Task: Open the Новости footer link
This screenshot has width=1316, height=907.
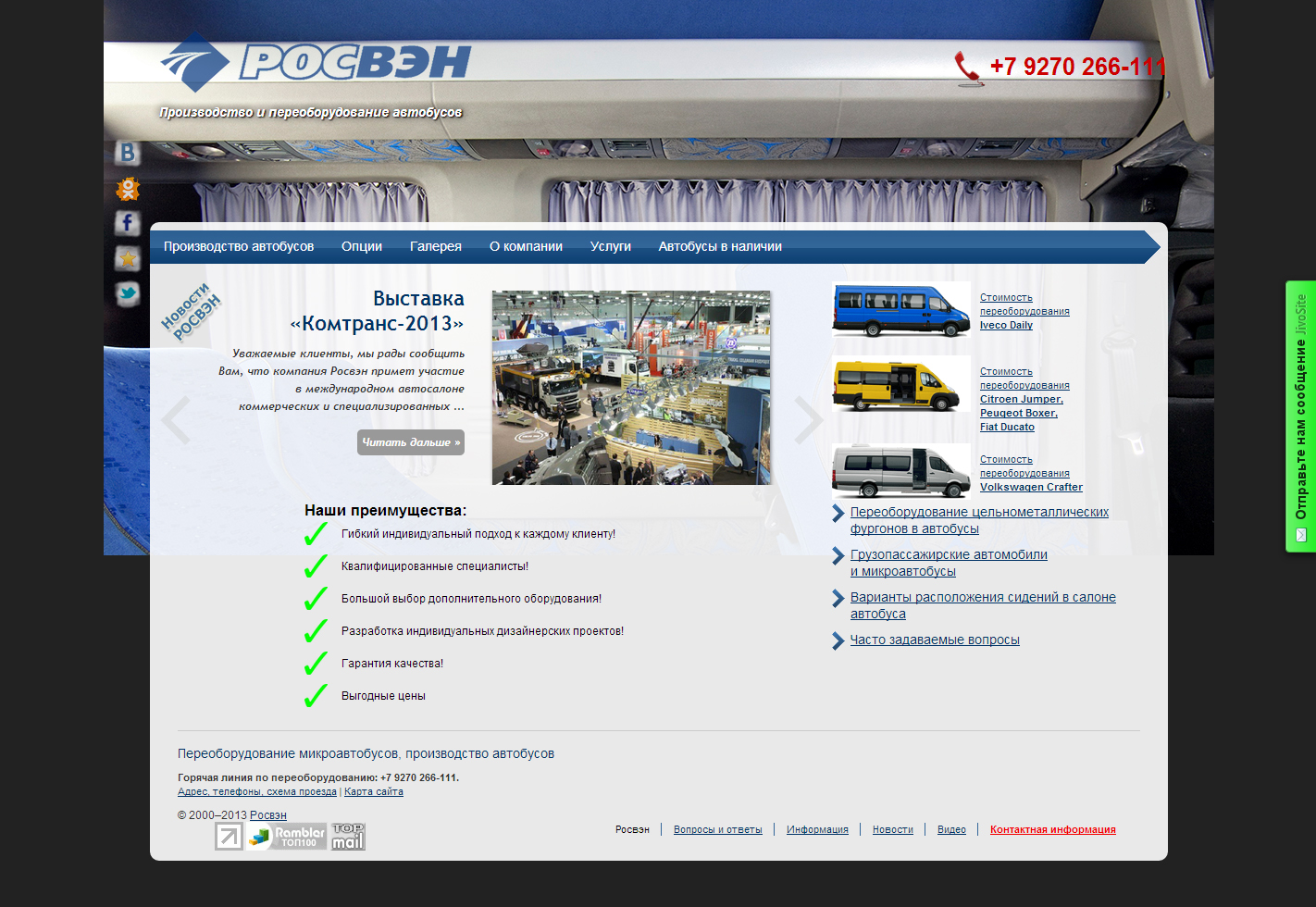Action: click(893, 829)
